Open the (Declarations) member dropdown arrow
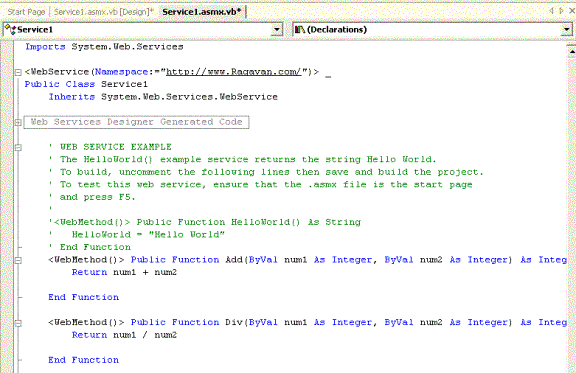Screen dimensions: 576x373 (566, 29)
